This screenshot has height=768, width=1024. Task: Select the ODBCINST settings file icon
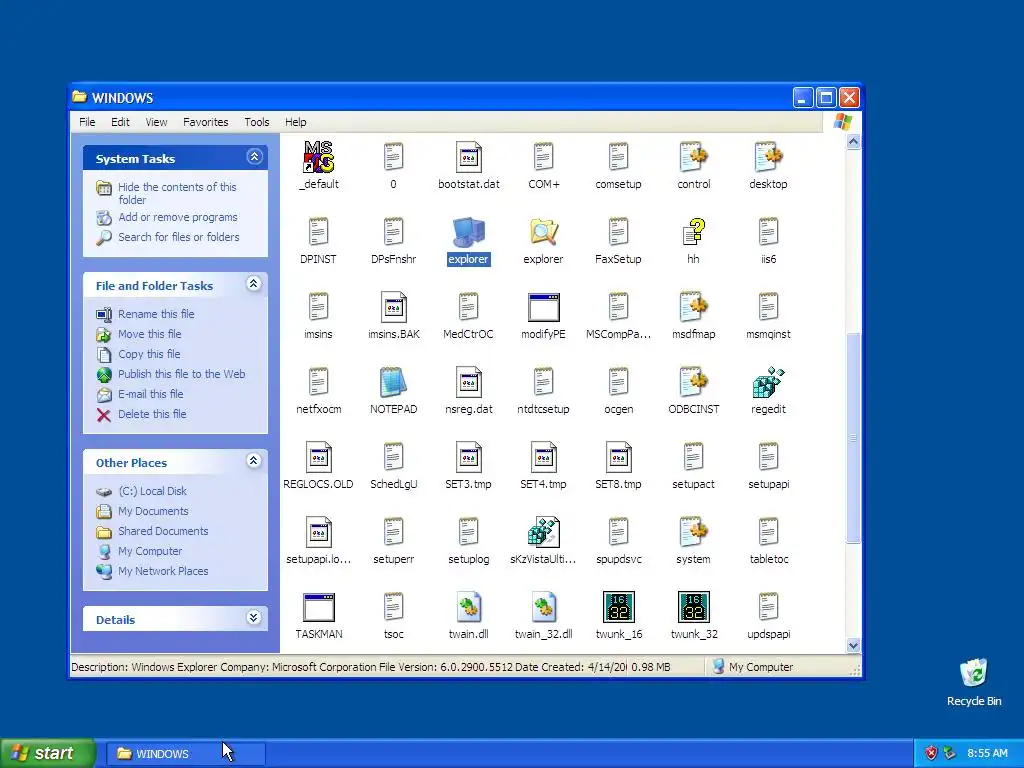point(694,383)
